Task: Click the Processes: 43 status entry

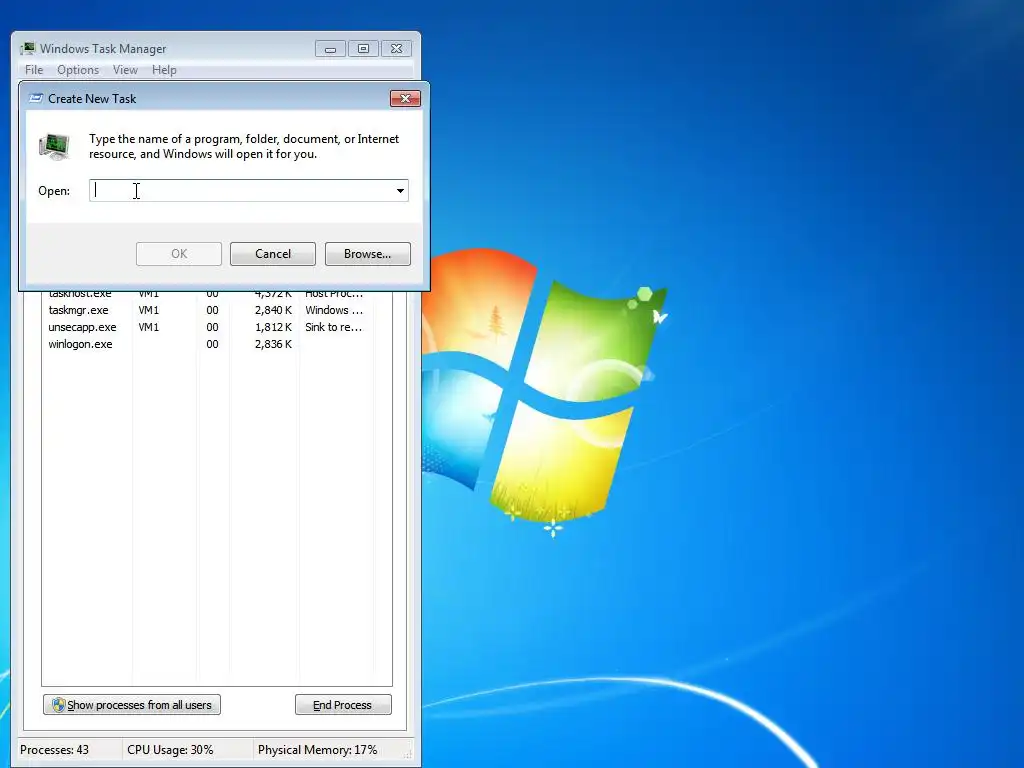Action: (54, 750)
